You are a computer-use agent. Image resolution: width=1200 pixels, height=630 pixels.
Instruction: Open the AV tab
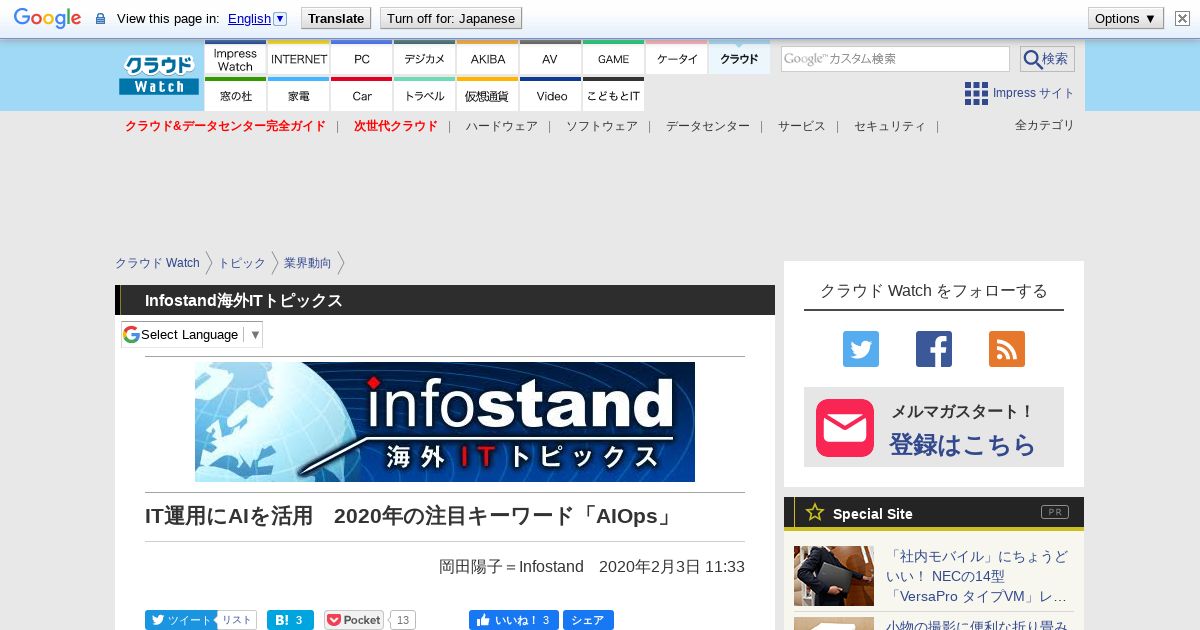tap(550, 59)
